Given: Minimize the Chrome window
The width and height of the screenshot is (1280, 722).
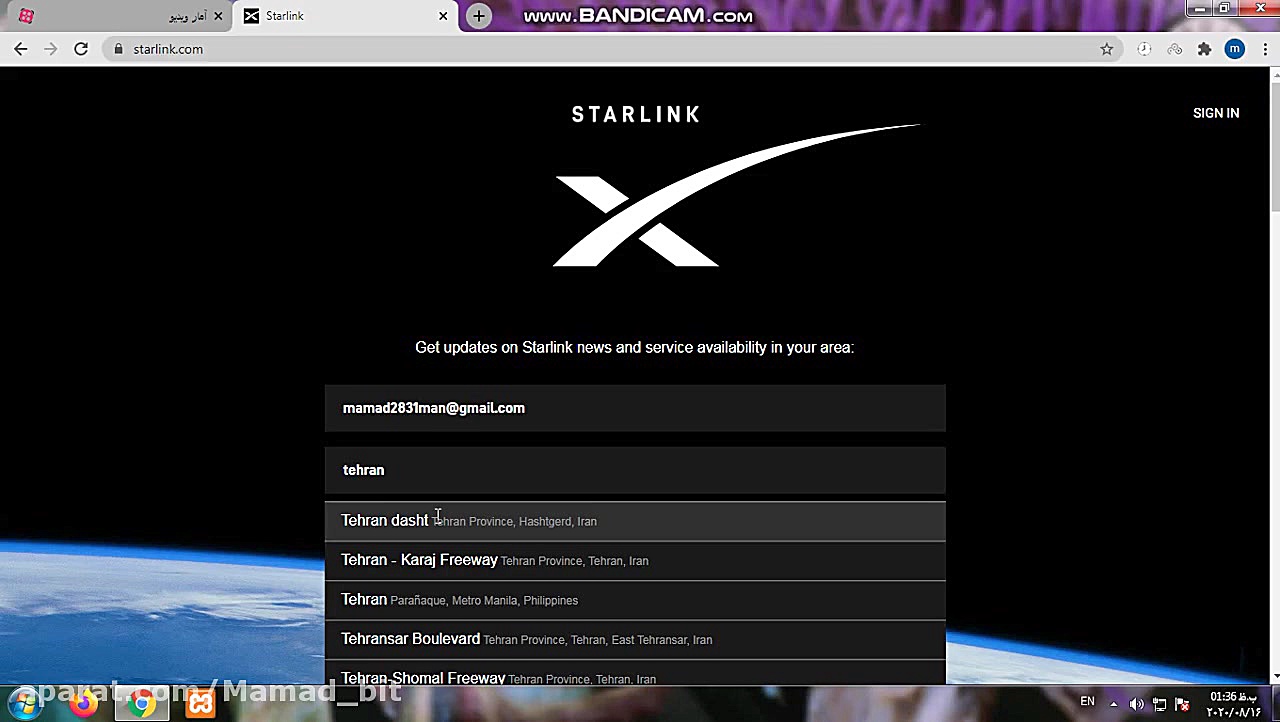Looking at the screenshot, I should pos(1200,9).
